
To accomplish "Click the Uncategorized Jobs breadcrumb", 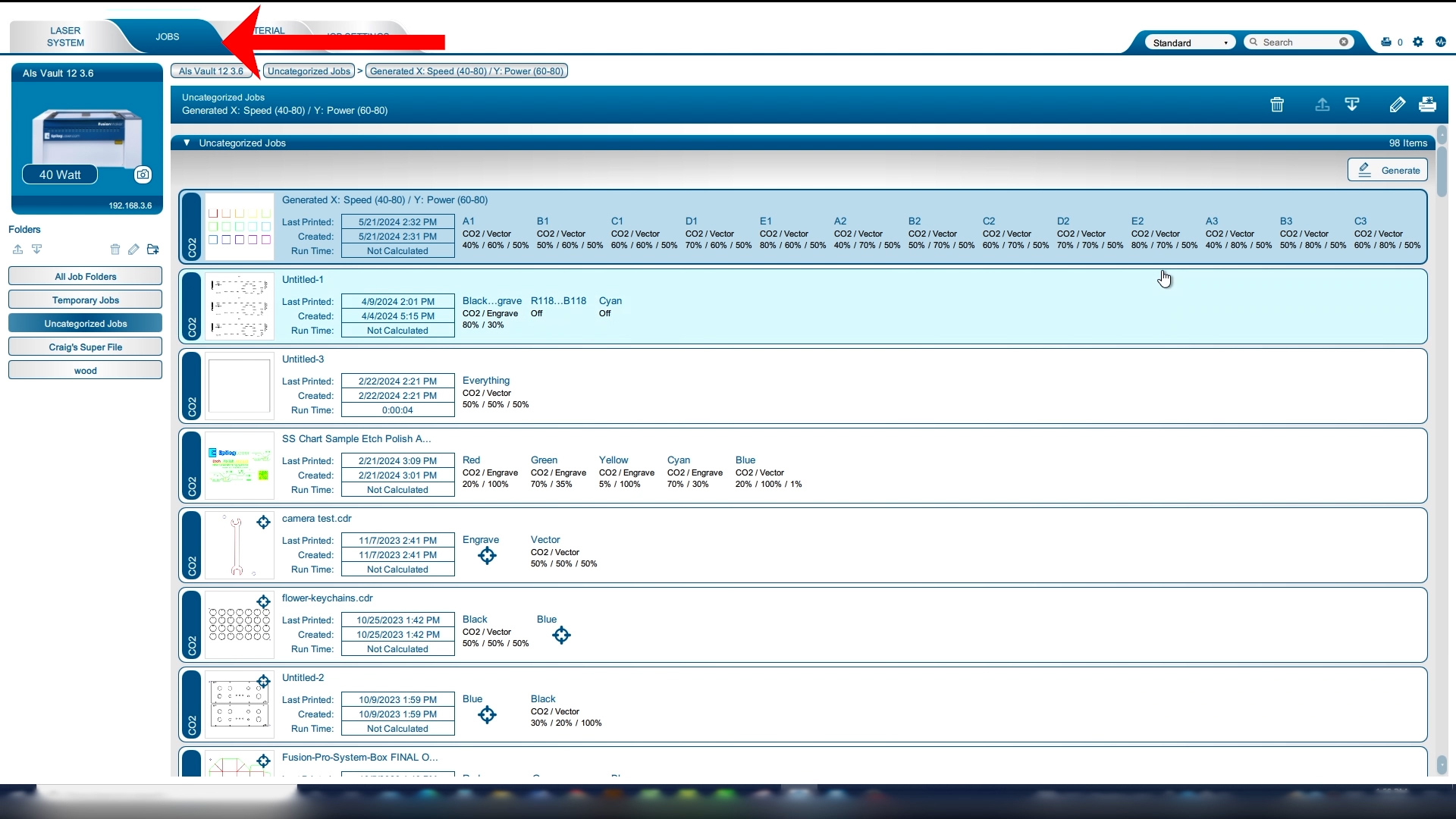I will point(309,71).
